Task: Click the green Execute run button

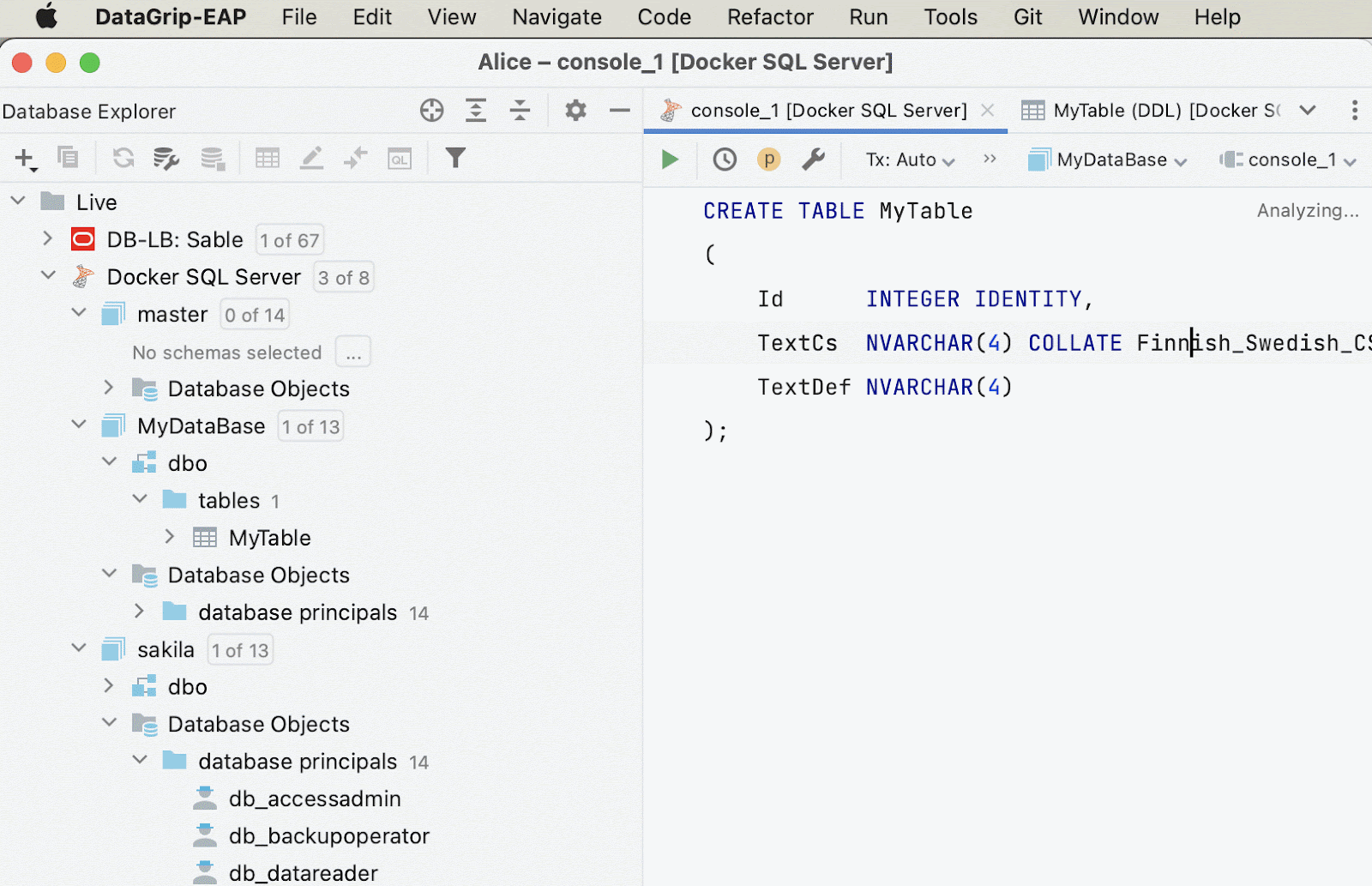Action: pyautogui.click(x=670, y=160)
